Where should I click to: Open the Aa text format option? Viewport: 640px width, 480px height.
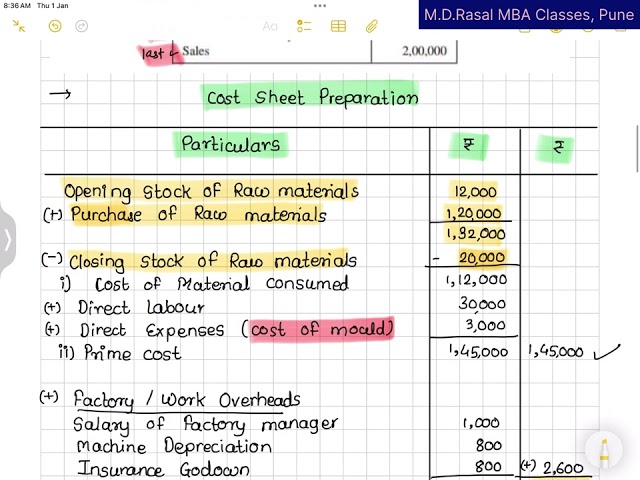pyautogui.click(x=270, y=27)
